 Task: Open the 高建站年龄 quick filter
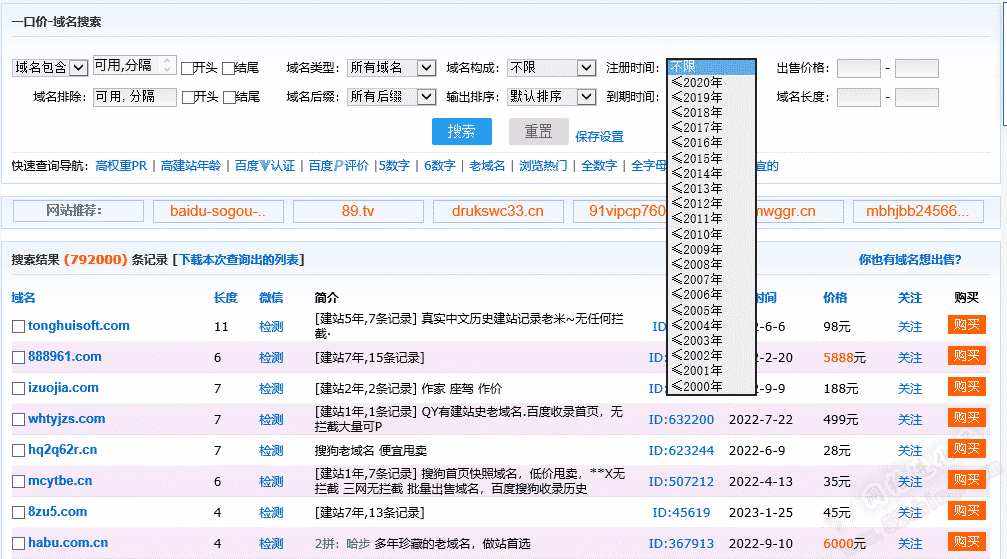pos(191,166)
